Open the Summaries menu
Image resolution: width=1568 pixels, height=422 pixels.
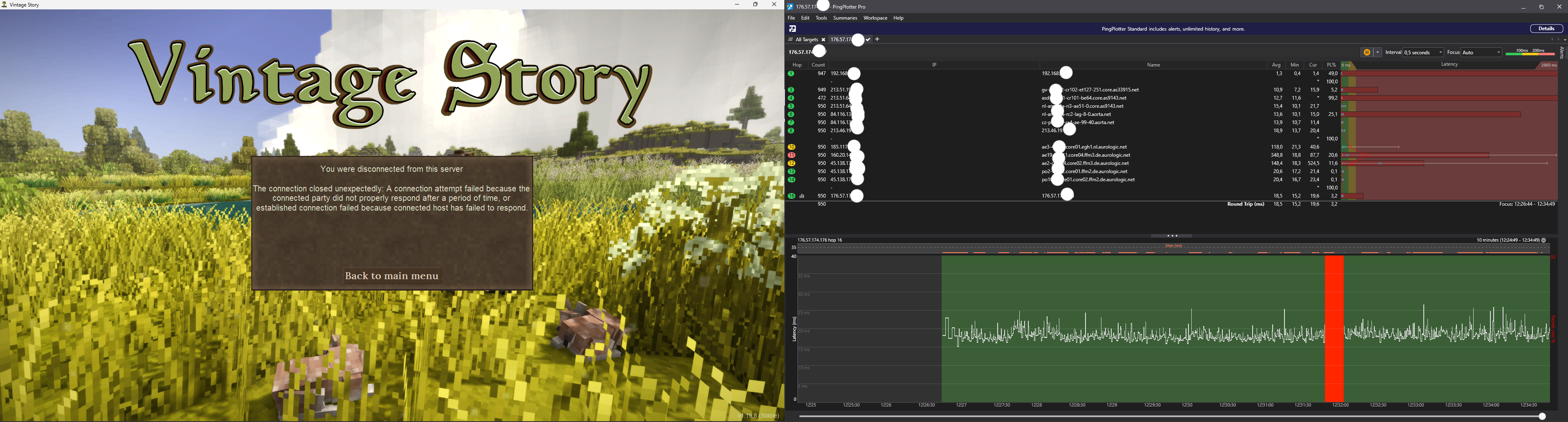pos(845,18)
